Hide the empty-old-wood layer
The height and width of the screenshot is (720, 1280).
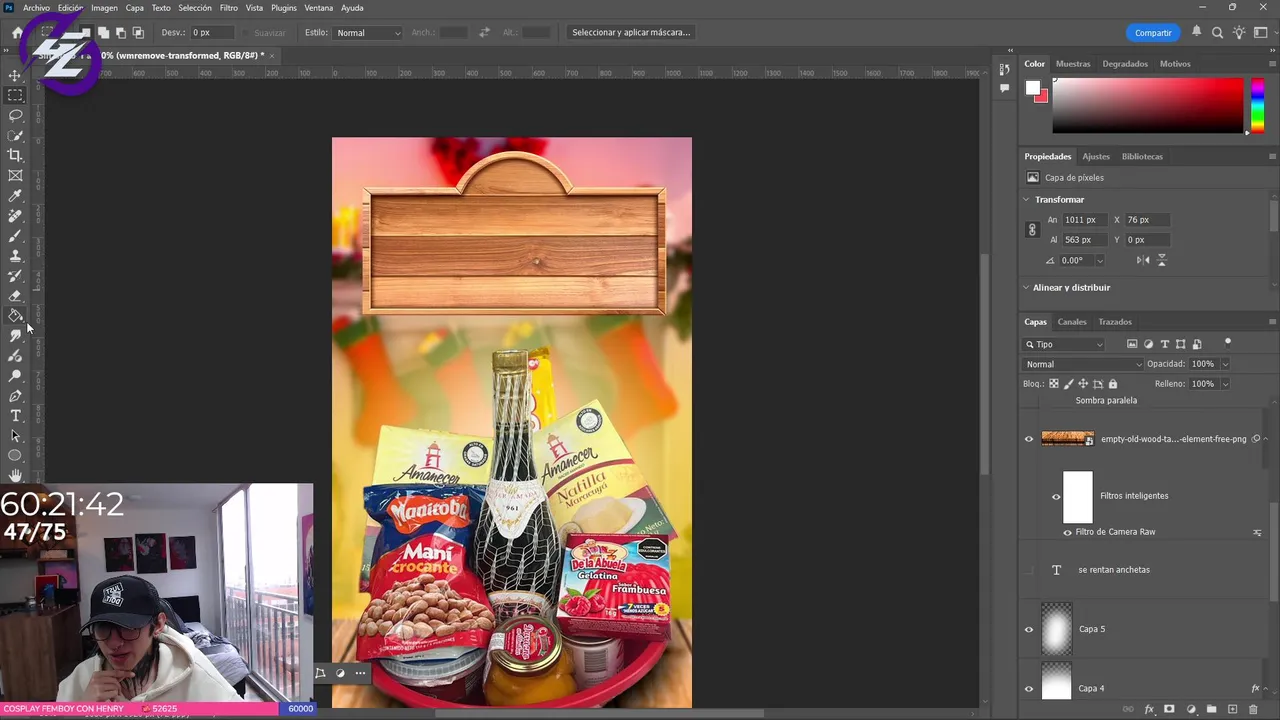(x=1028, y=439)
